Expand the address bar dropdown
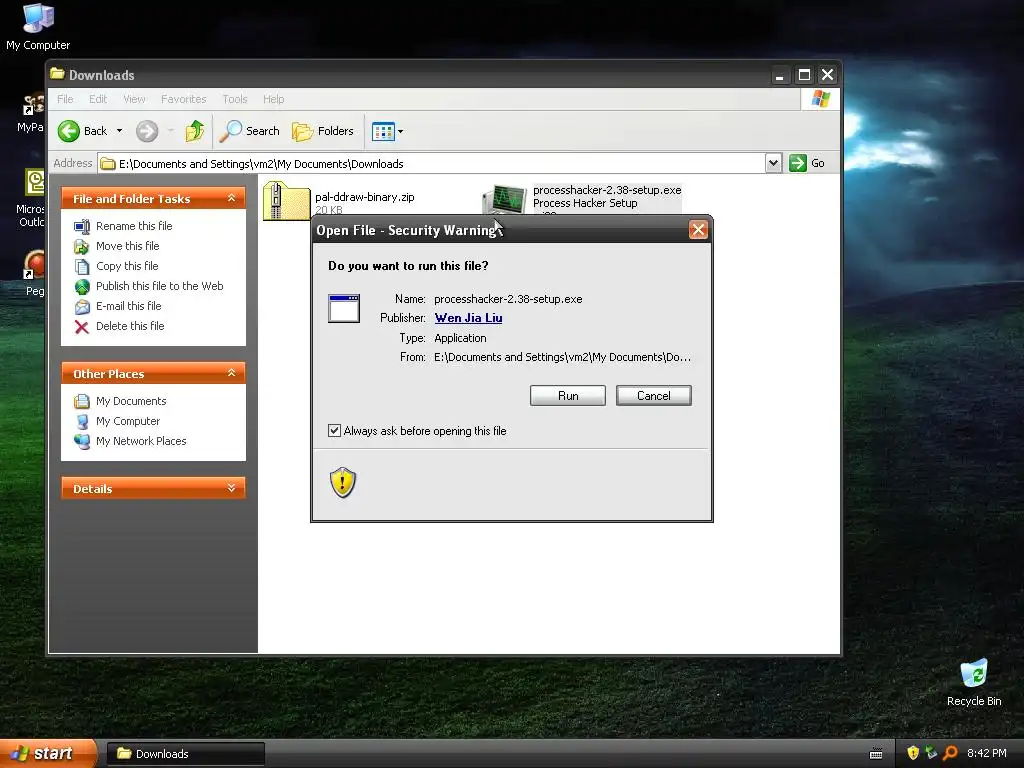 773,163
